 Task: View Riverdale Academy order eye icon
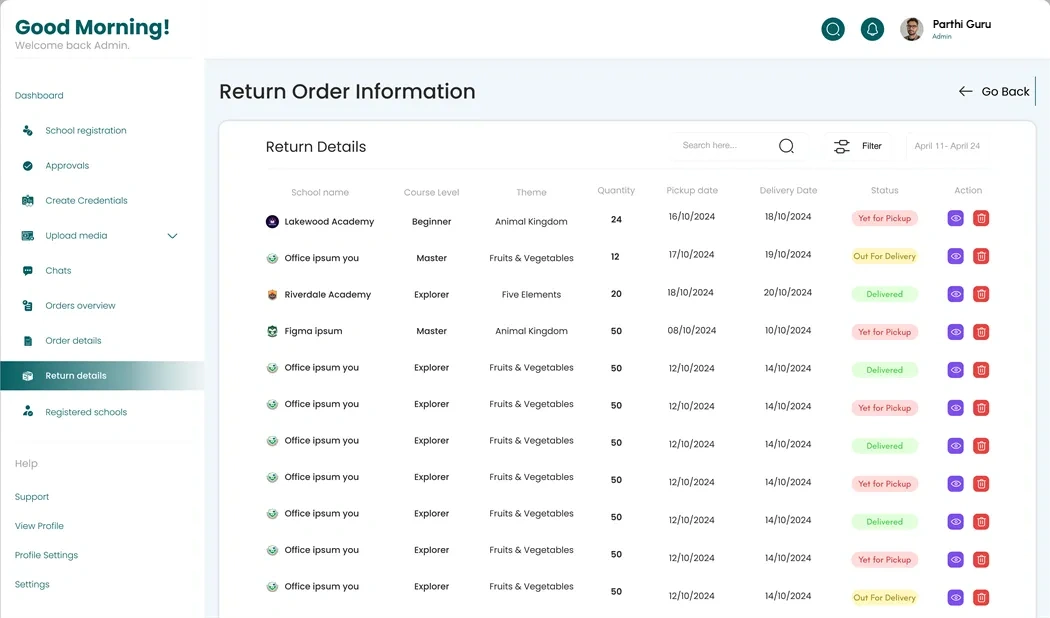coord(956,294)
